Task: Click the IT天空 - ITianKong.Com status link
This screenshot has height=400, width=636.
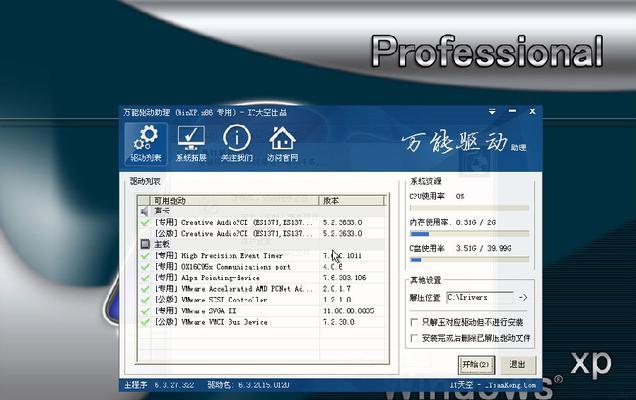Action: (493, 385)
